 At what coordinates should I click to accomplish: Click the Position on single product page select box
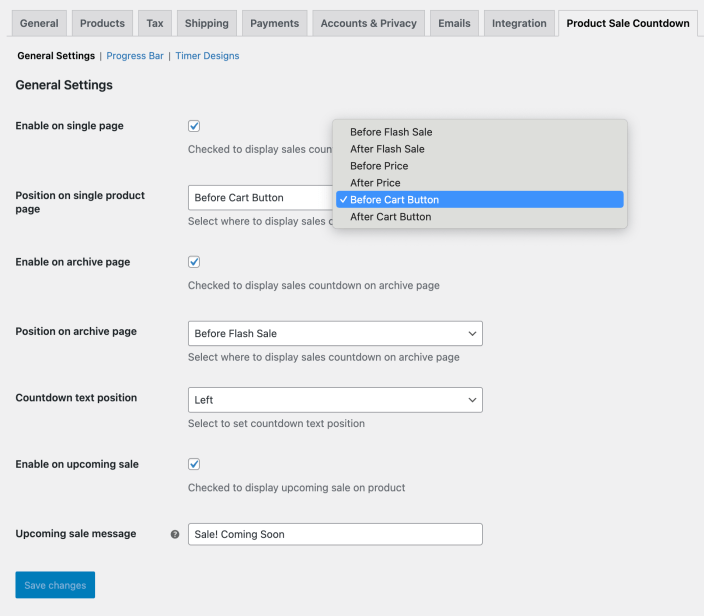click(x=260, y=198)
